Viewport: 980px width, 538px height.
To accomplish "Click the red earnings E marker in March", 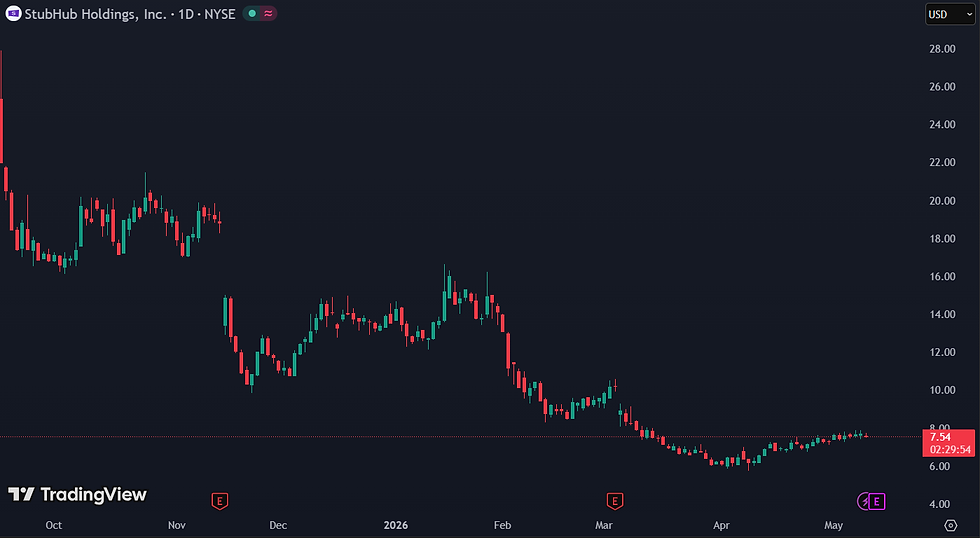I will [x=615, y=501].
